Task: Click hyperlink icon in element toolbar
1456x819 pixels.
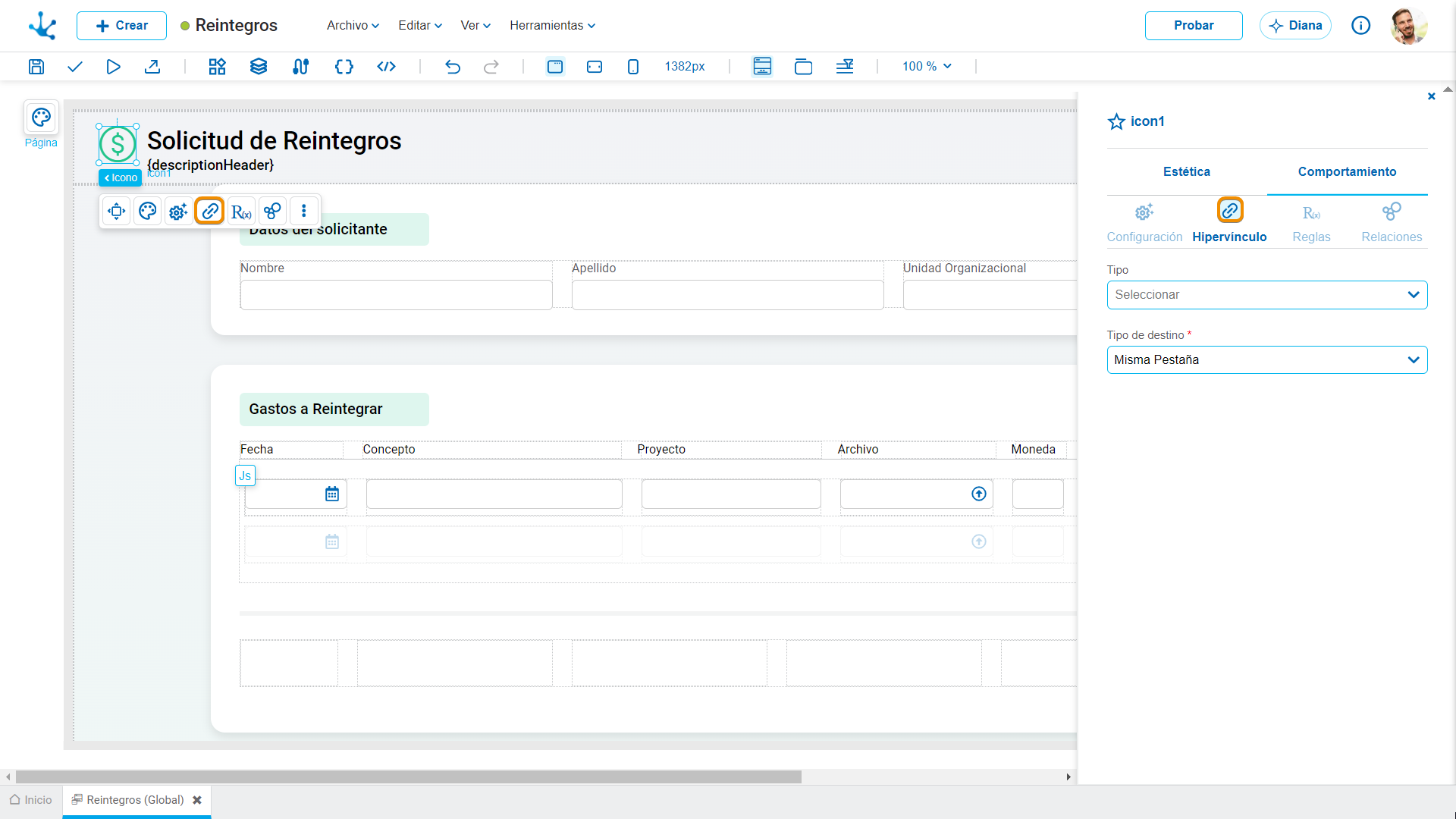Action: [x=210, y=211]
